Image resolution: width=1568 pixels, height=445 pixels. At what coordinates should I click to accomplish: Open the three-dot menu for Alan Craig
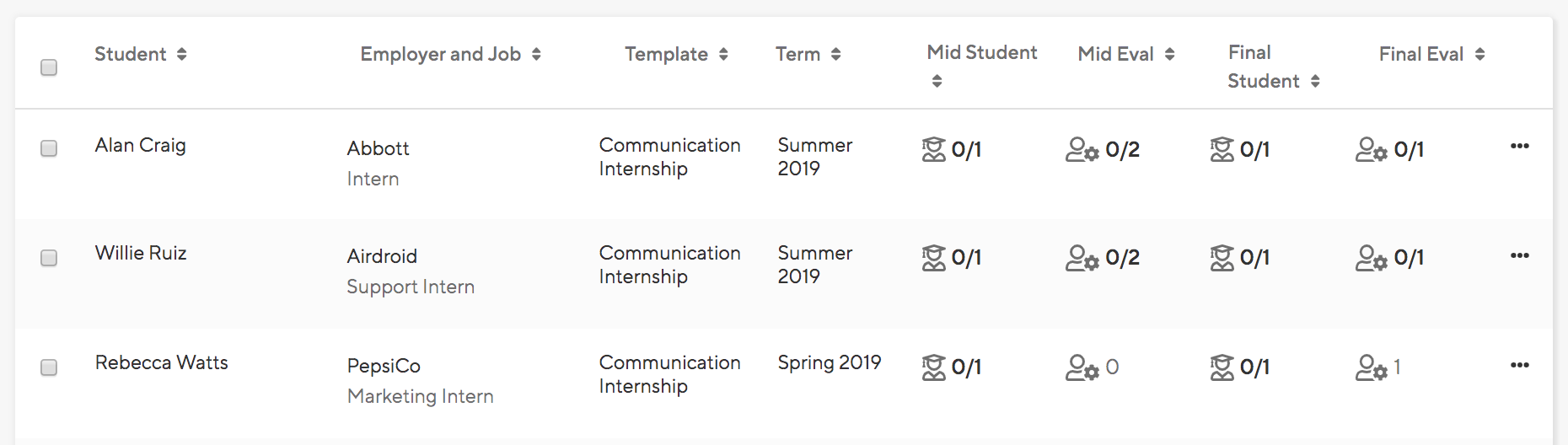tap(1520, 146)
